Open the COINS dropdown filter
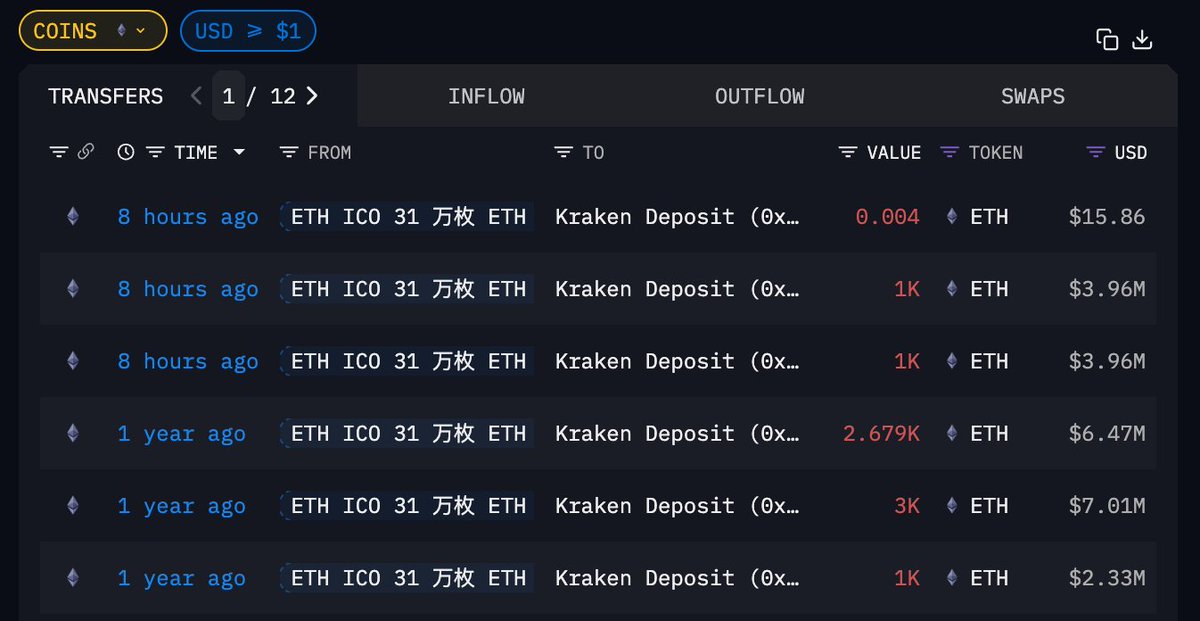The height and width of the screenshot is (621, 1200). (92, 31)
